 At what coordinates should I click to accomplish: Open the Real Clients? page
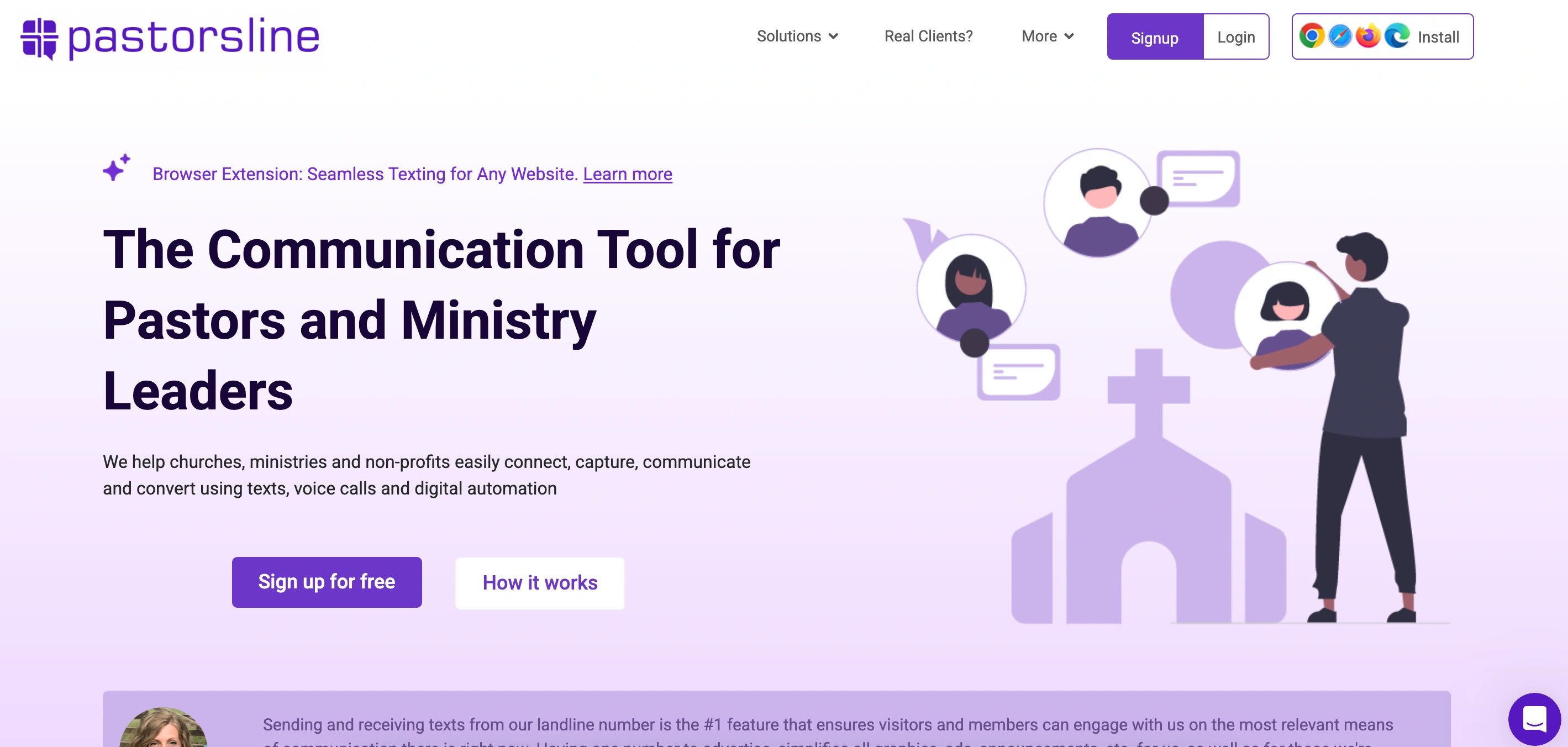click(928, 36)
